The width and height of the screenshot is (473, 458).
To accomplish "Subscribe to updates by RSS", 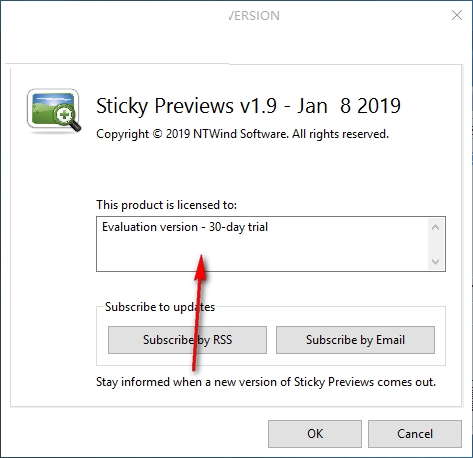I will [187, 340].
